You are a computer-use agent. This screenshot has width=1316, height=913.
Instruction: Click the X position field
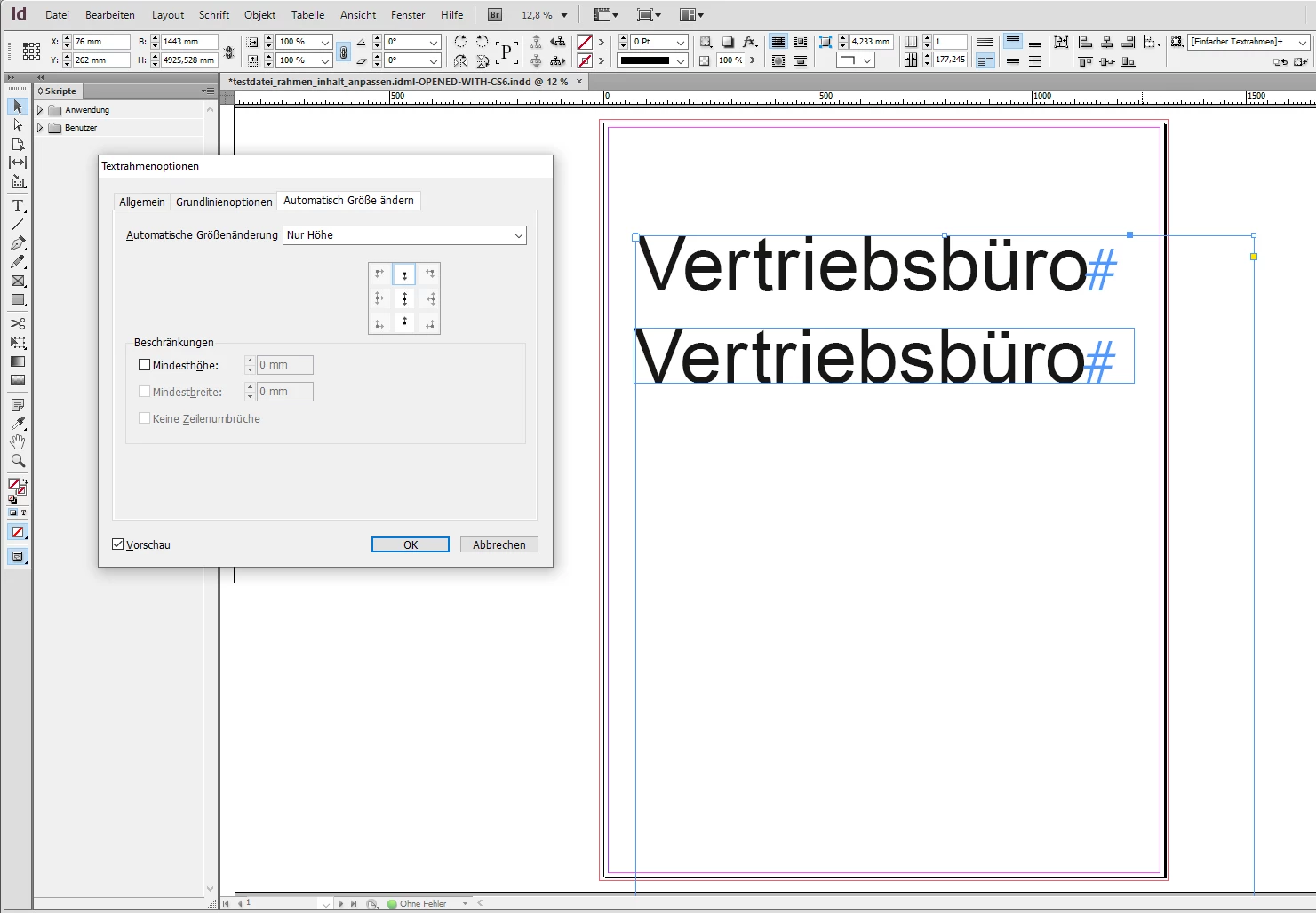coord(101,42)
